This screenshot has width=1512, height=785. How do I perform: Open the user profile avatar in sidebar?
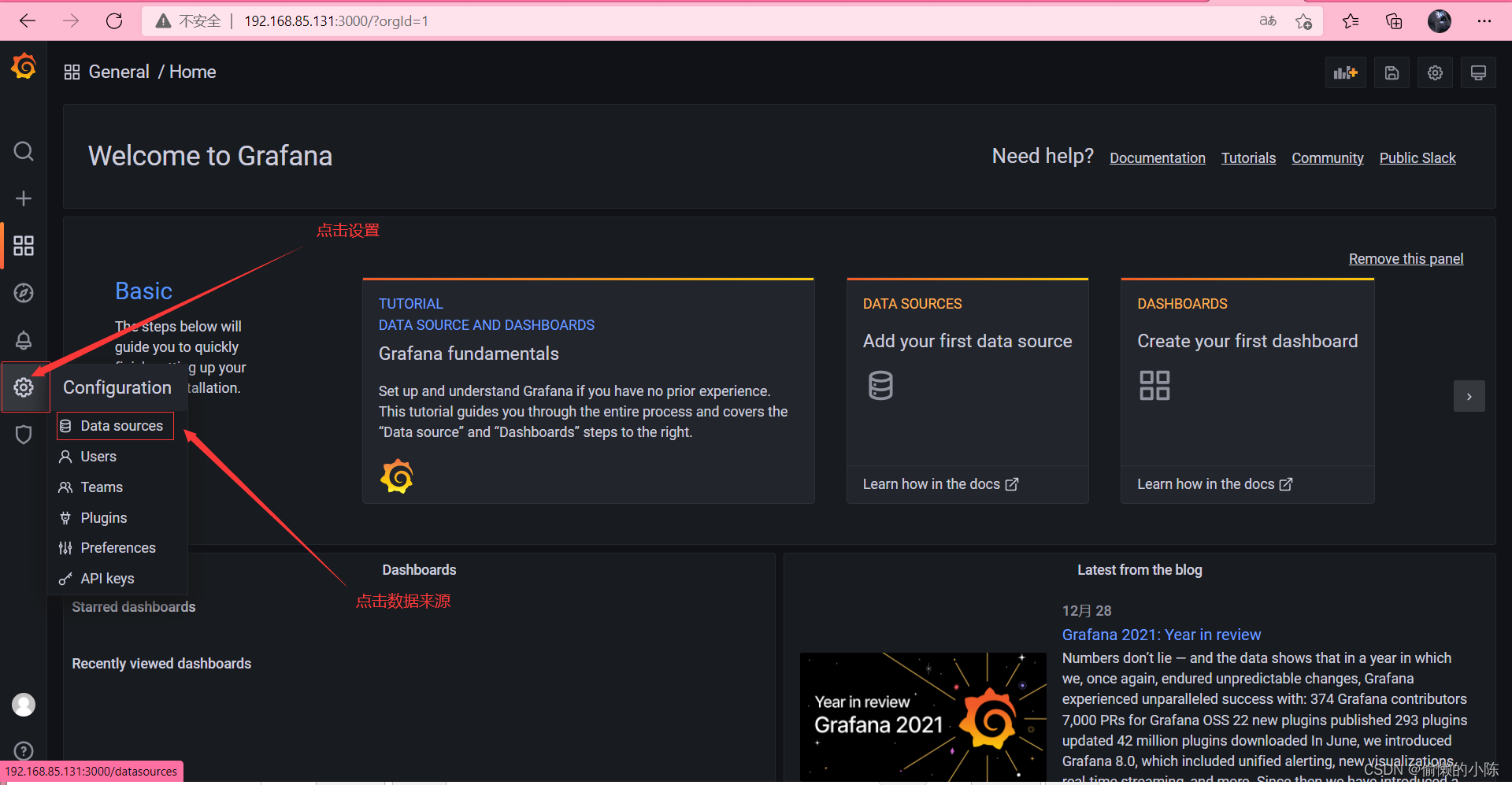[x=24, y=705]
